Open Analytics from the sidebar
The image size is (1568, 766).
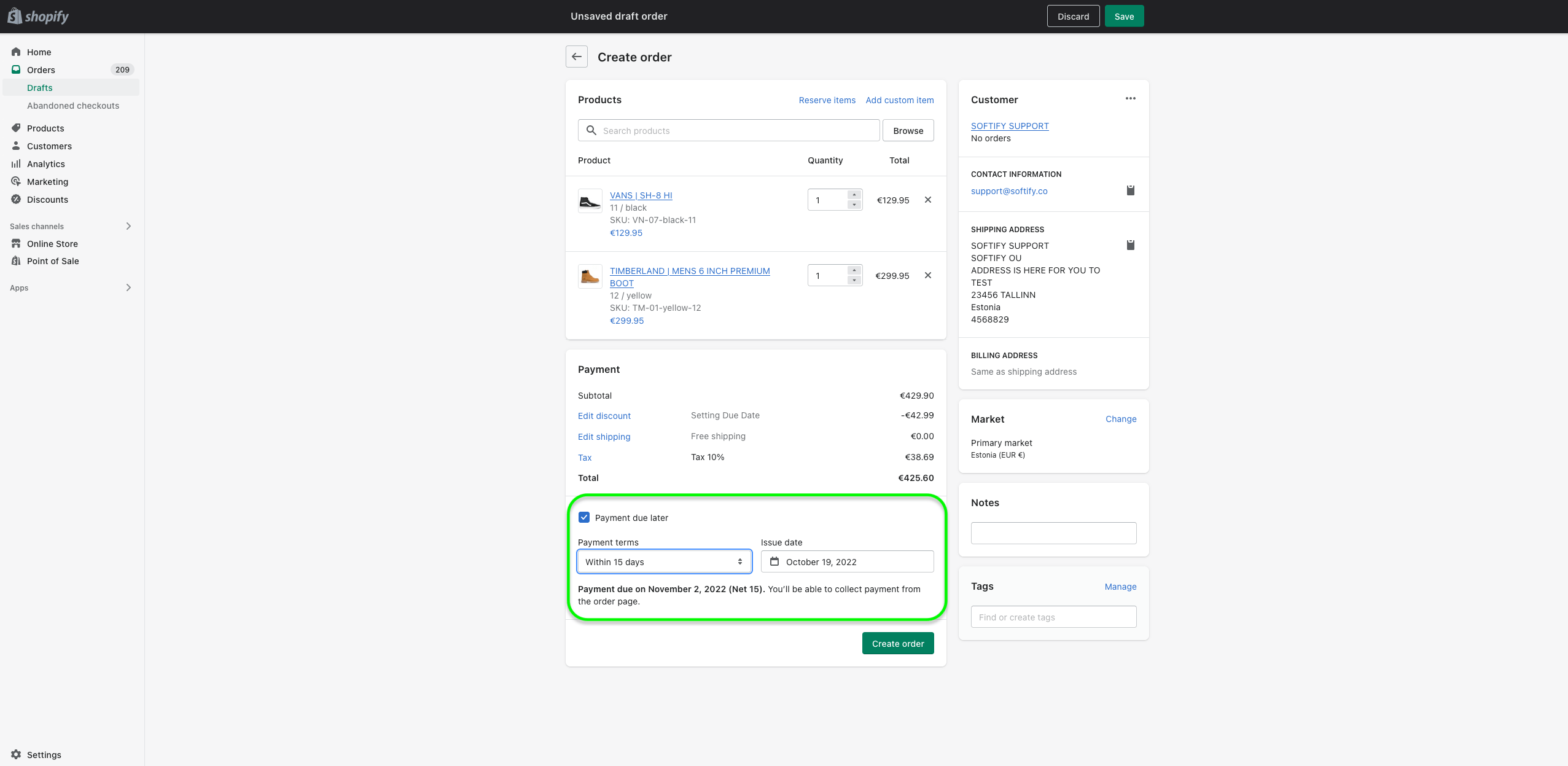(x=45, y=164)
